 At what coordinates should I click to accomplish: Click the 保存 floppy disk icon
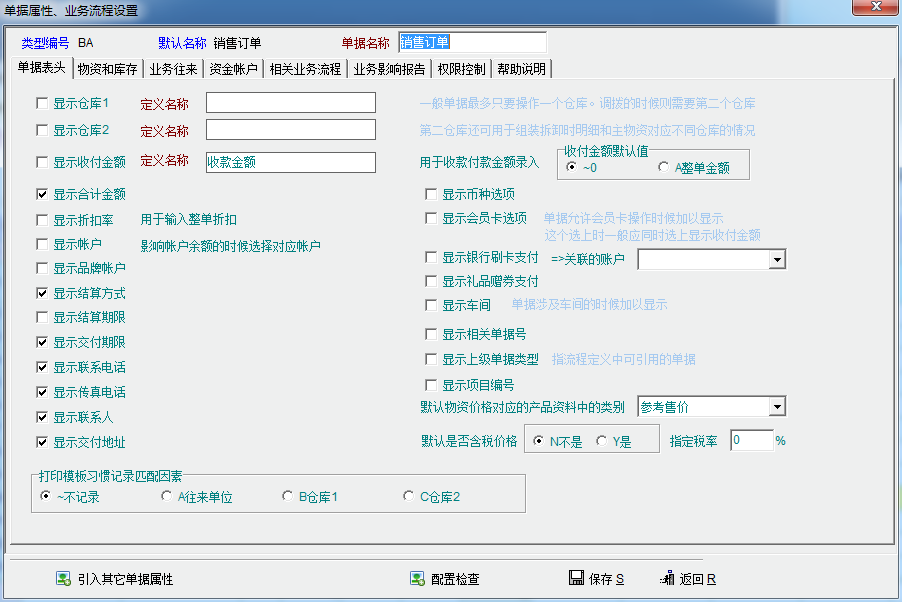tap(576, 578)
